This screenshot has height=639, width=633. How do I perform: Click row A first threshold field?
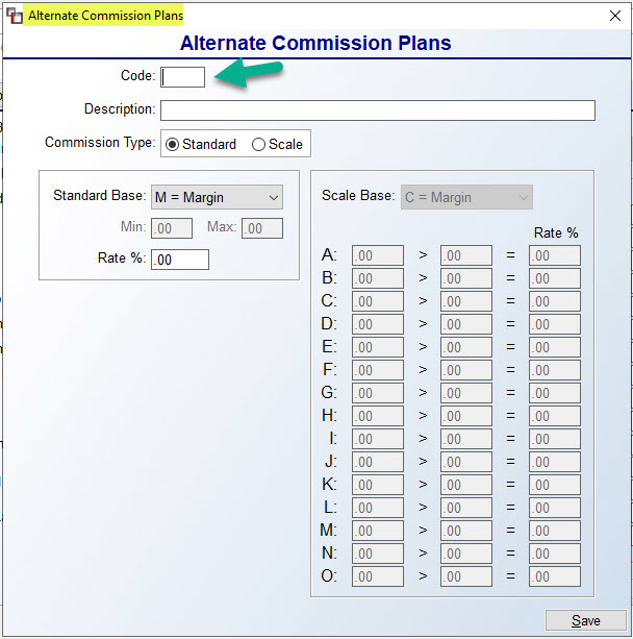(378, 256)
